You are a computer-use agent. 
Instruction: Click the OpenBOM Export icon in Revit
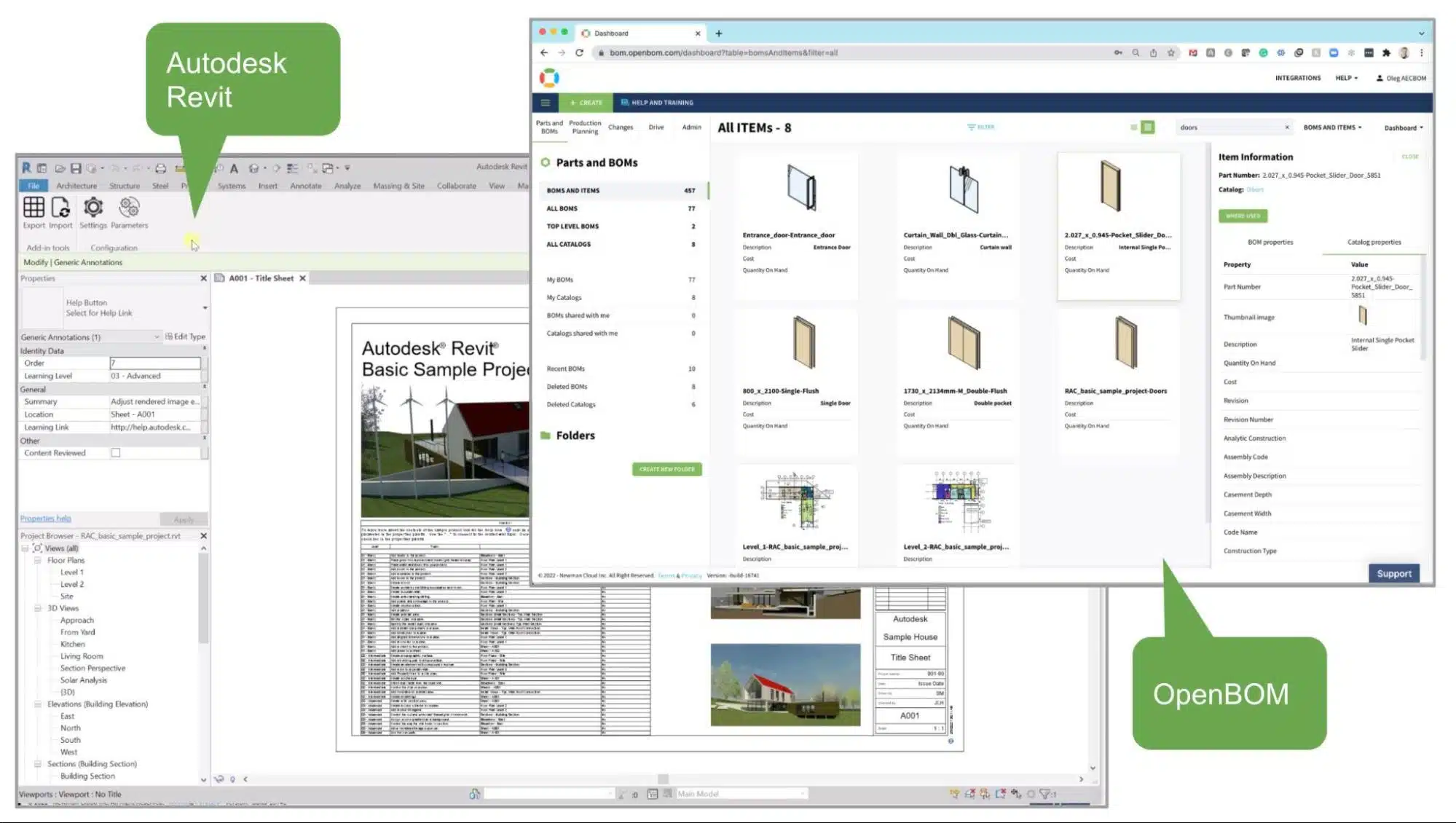pos(34,208)
